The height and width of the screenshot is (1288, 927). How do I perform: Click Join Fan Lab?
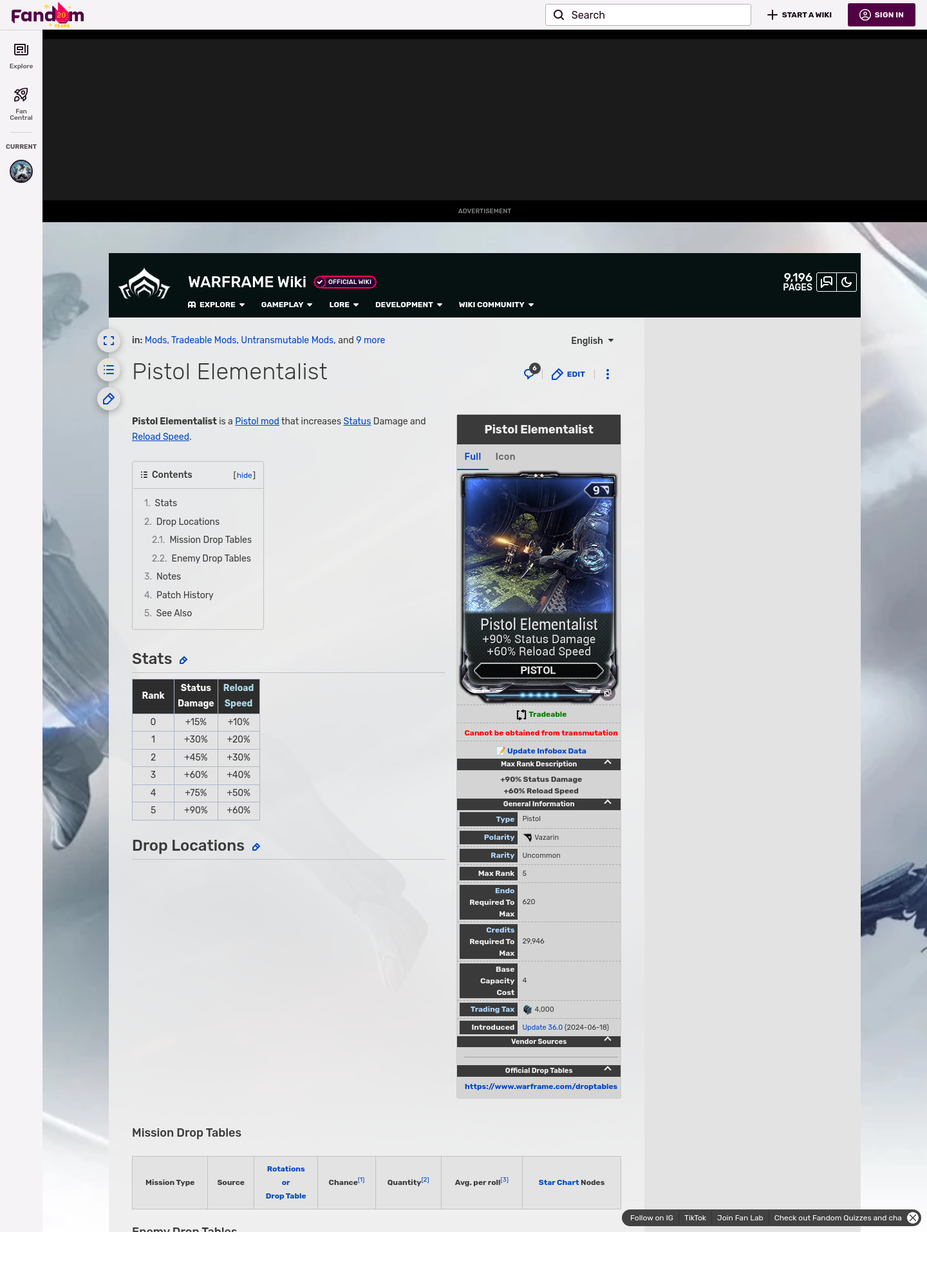pyautogui.click(x=740, y=1218)
